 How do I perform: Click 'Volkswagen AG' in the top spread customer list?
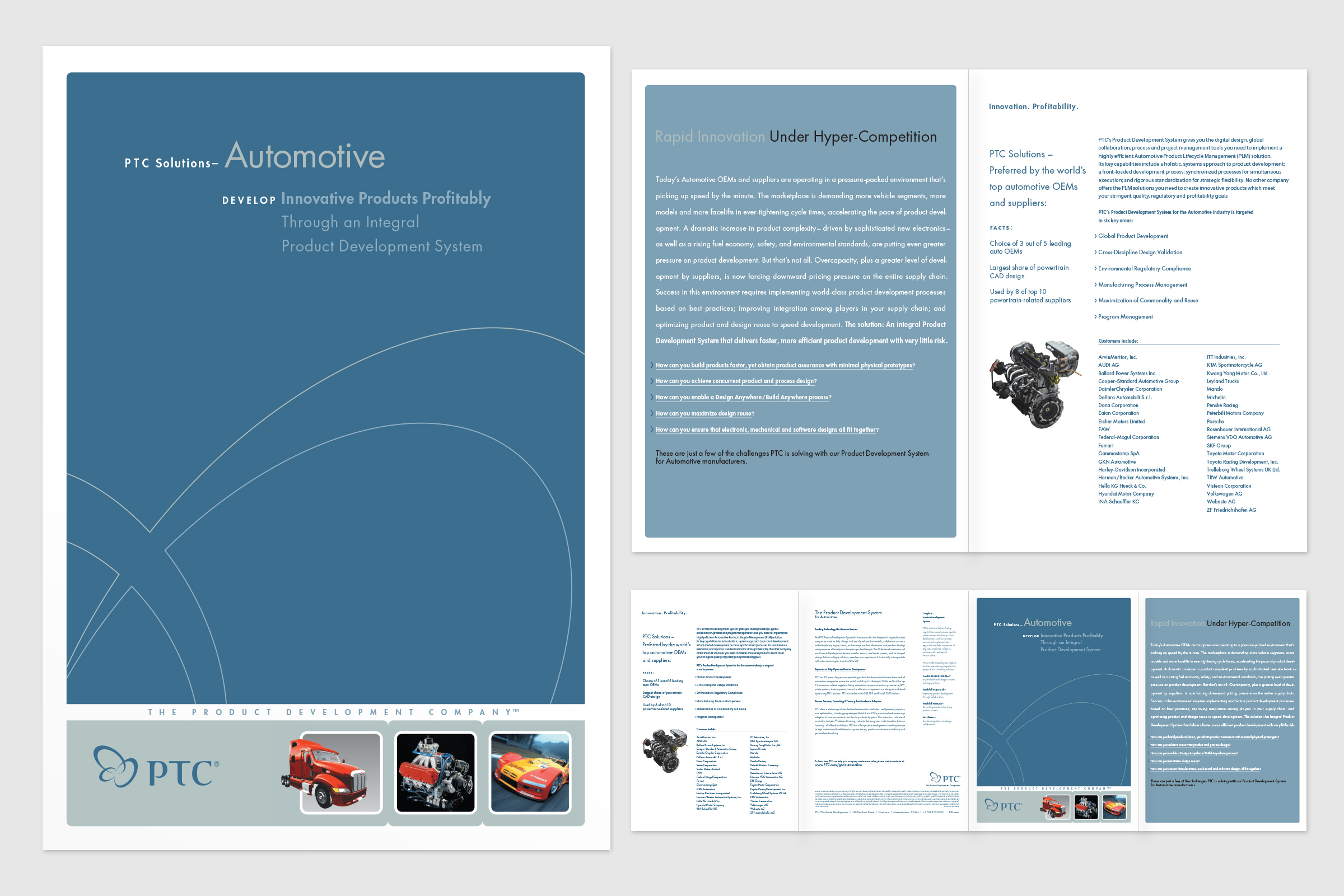pos(1224,494)
